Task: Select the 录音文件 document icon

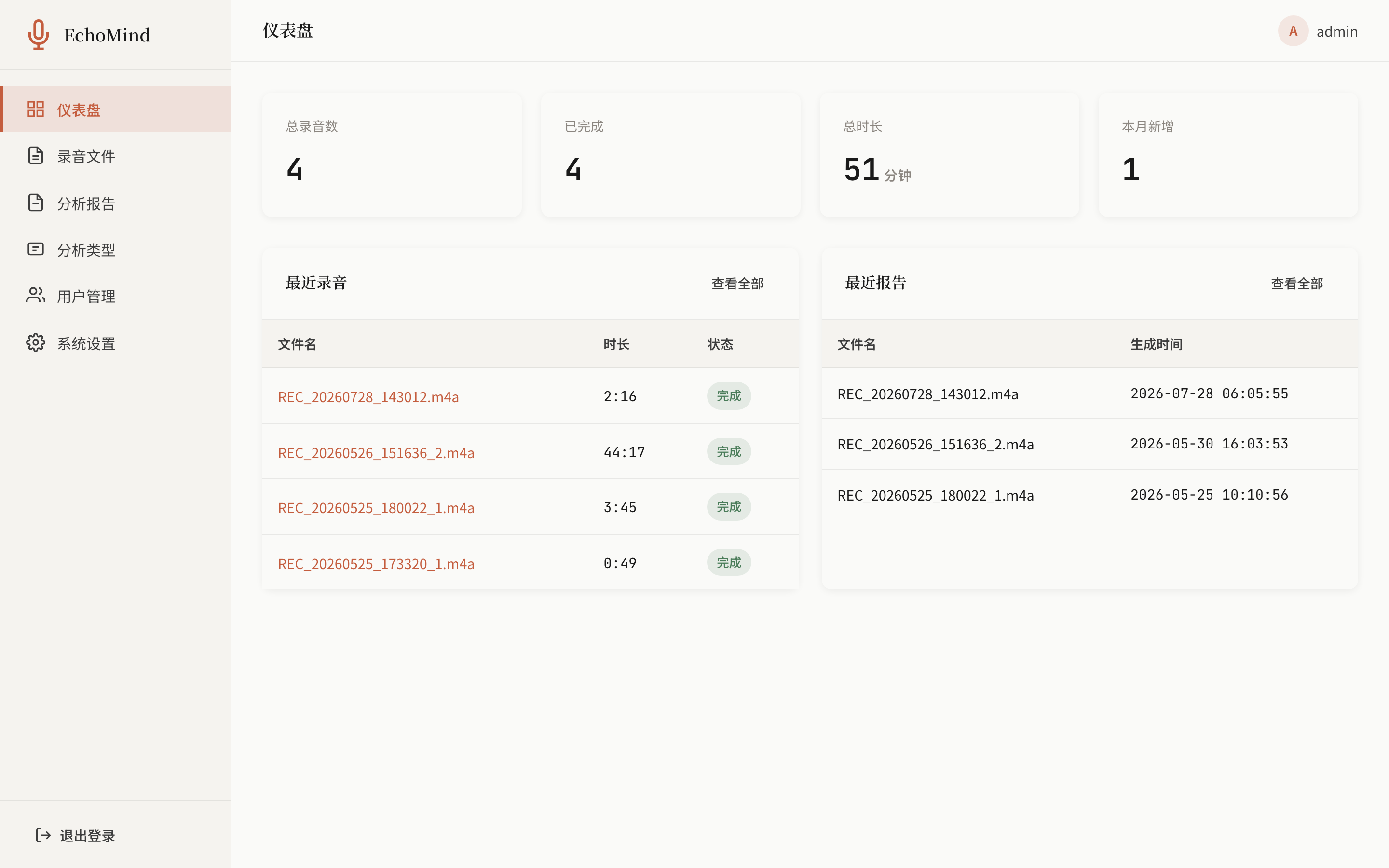Action: point(36,156)
